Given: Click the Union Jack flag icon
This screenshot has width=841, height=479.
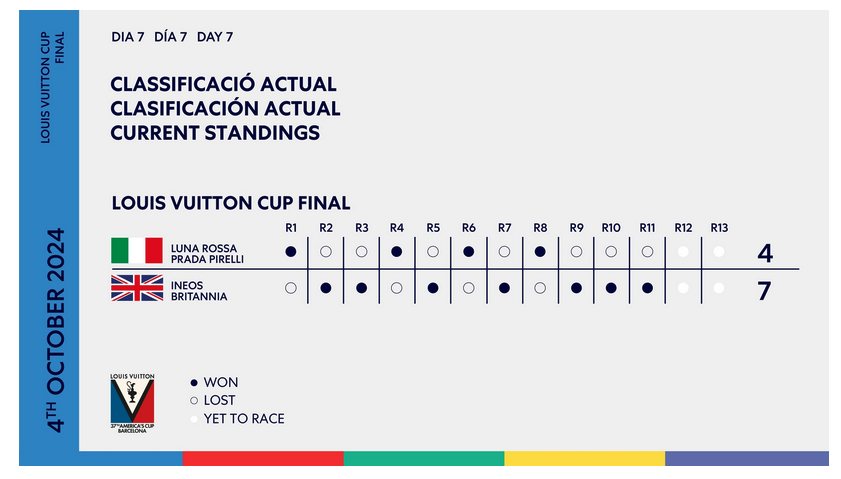Looking at the screenshot, I should [137, 288].
